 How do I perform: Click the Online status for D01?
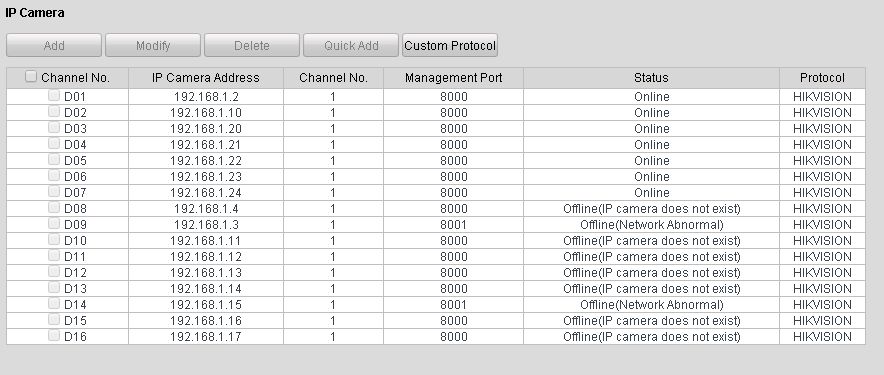click(651, 97)
